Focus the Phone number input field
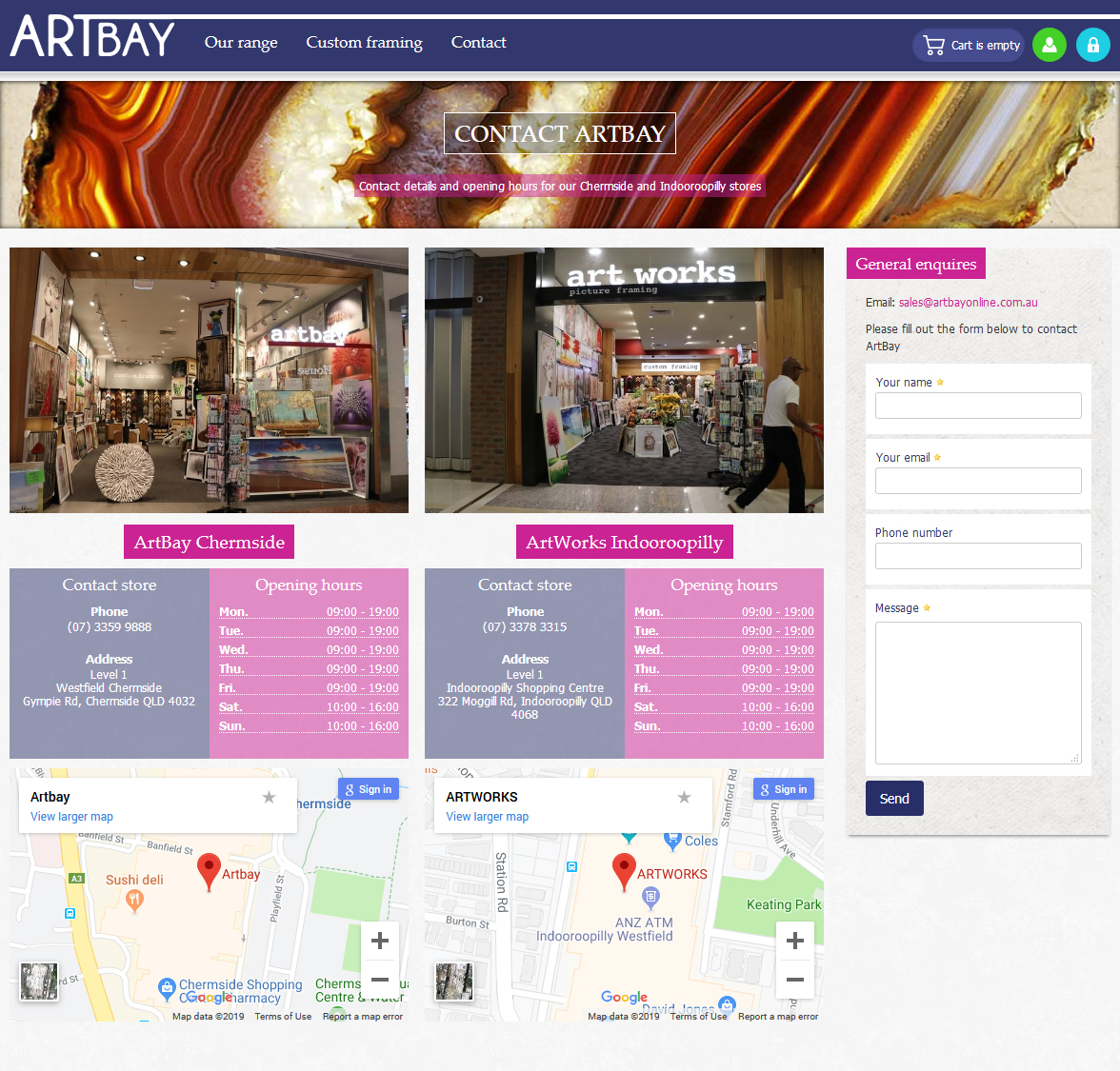The width and height of the screenshot is (1120, 1071). click(978, 556)
